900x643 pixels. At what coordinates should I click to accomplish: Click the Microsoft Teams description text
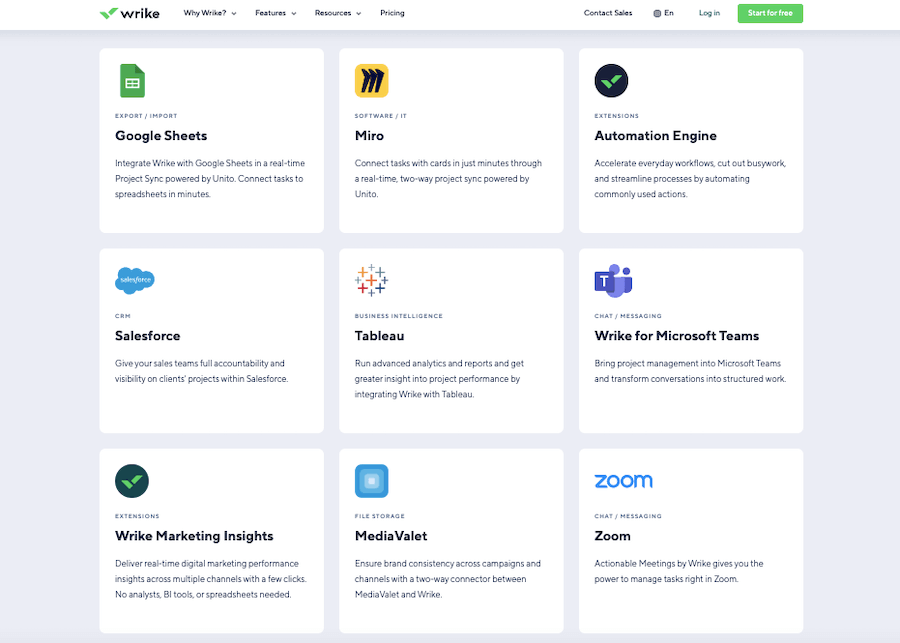[x=690, y=371]
